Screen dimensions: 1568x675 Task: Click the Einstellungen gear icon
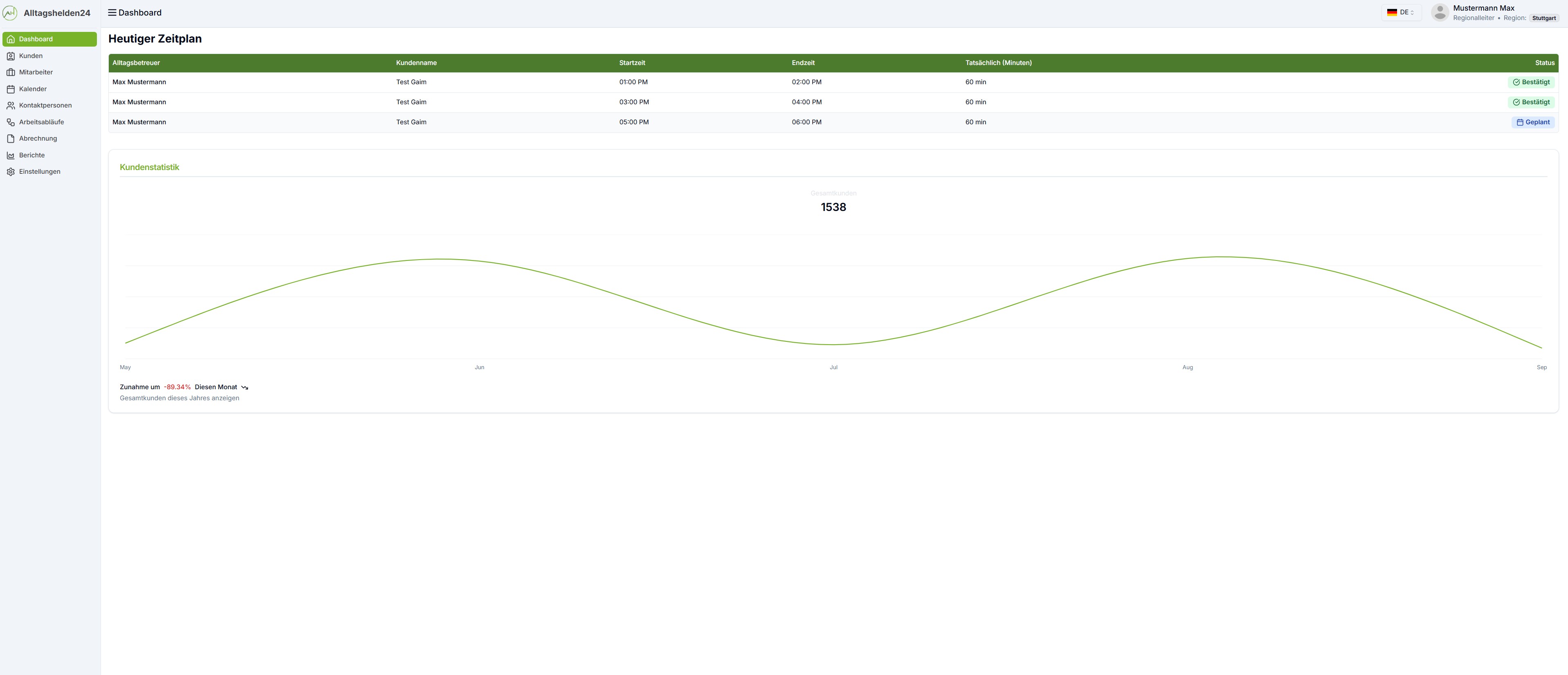[10, 172]
